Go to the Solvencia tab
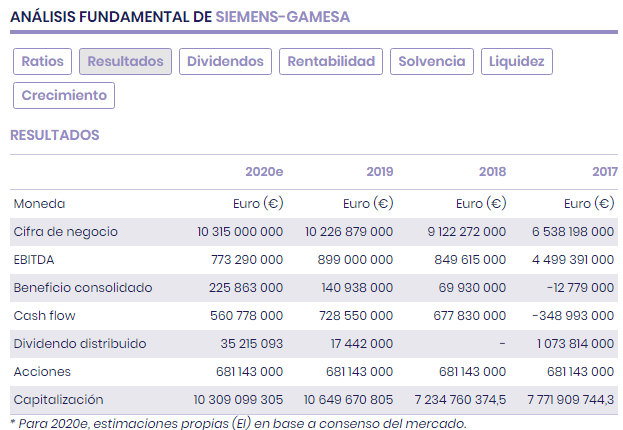The image size is (623, 430). tap(432, 62)
